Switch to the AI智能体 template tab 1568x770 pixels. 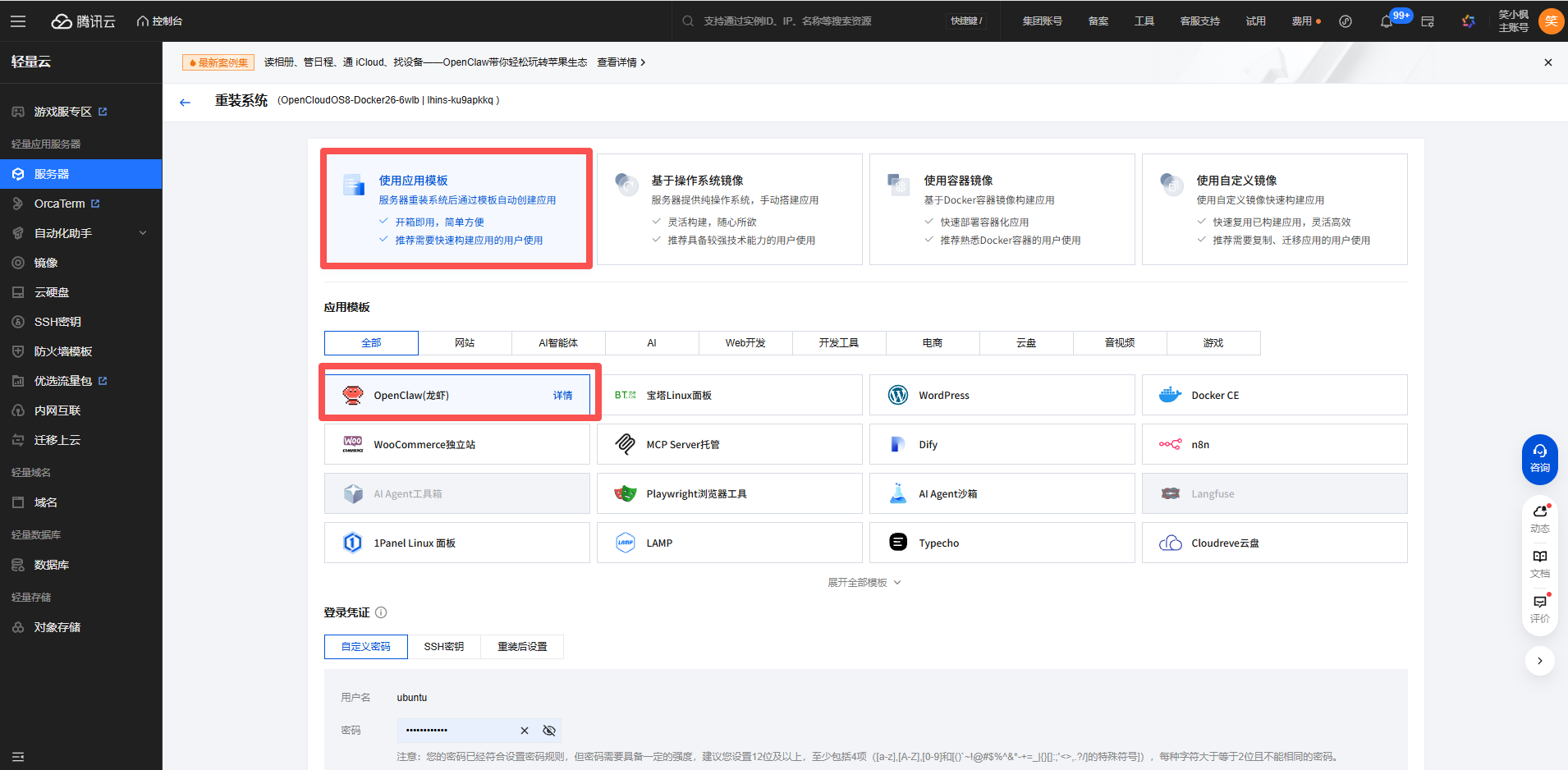pyautogui.click(x=558, y=343)
